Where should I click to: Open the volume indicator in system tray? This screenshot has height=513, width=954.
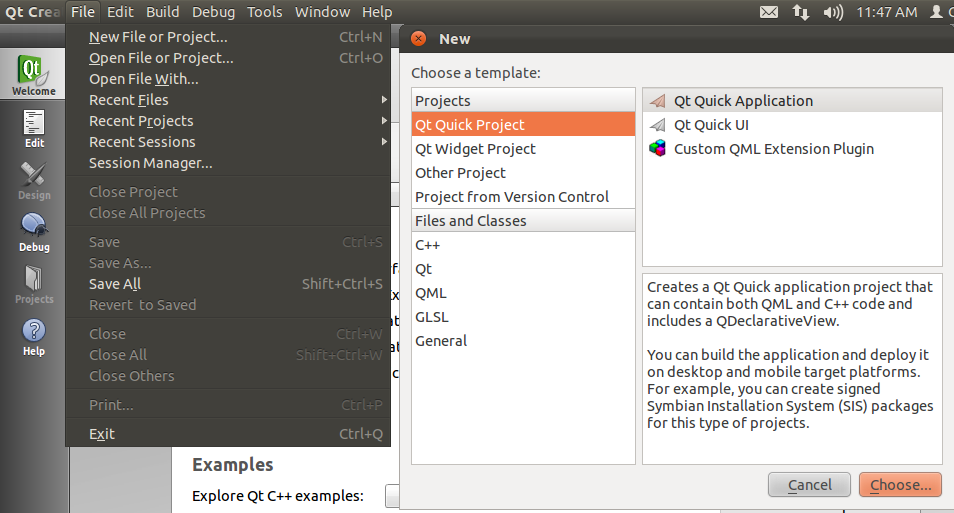tap(833, 12)
